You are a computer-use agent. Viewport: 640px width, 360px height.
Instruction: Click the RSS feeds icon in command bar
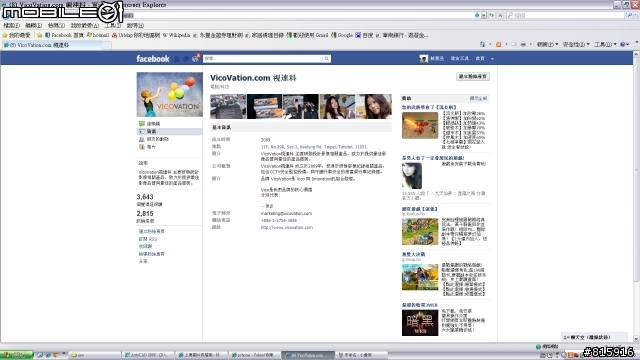click(x=498, y=44)
